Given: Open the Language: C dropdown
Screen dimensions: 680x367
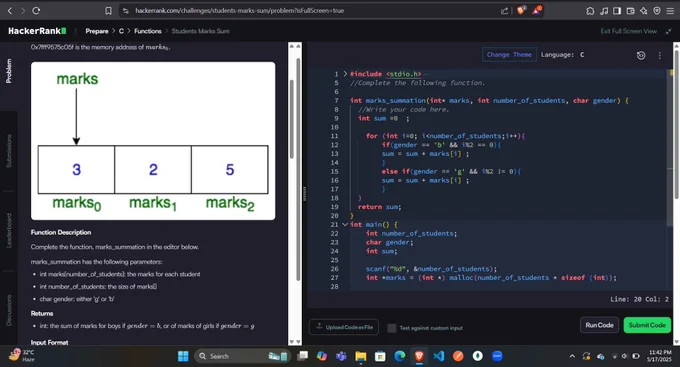Looking at the screenshot, I should click(562, 55).
